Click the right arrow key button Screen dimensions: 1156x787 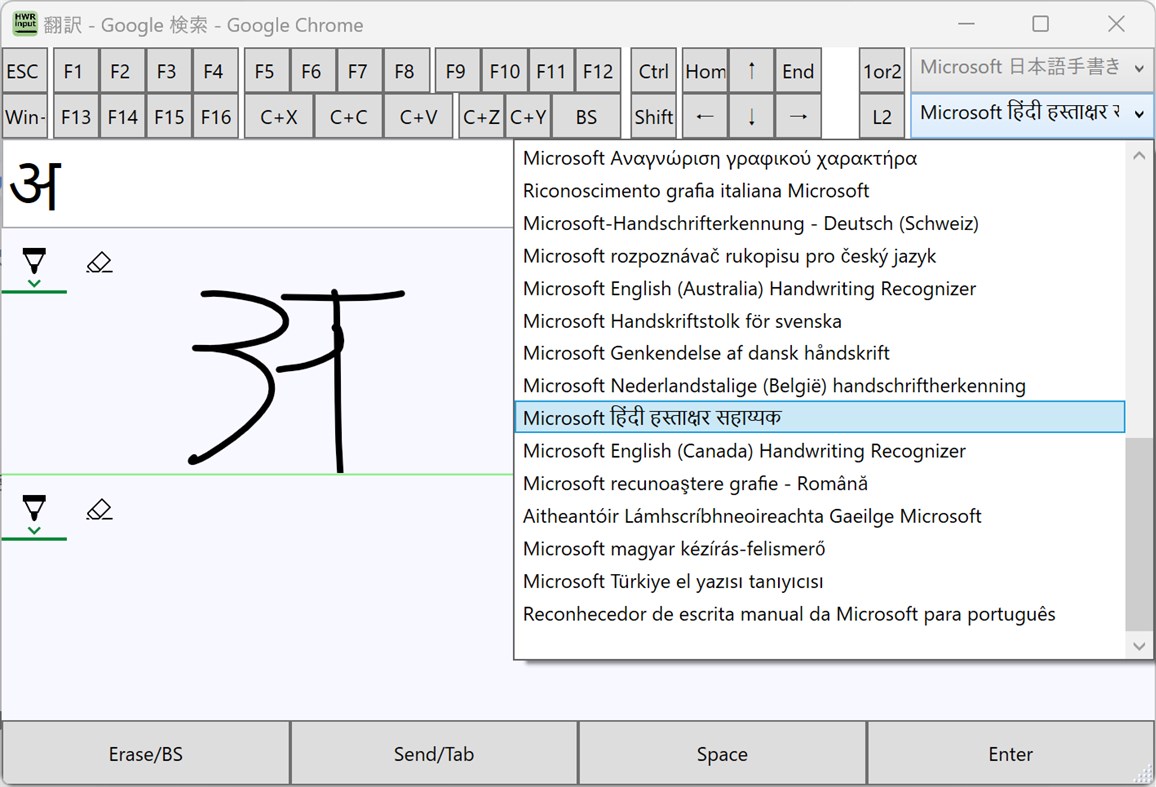pyautogui.click(x=798, y=117)
